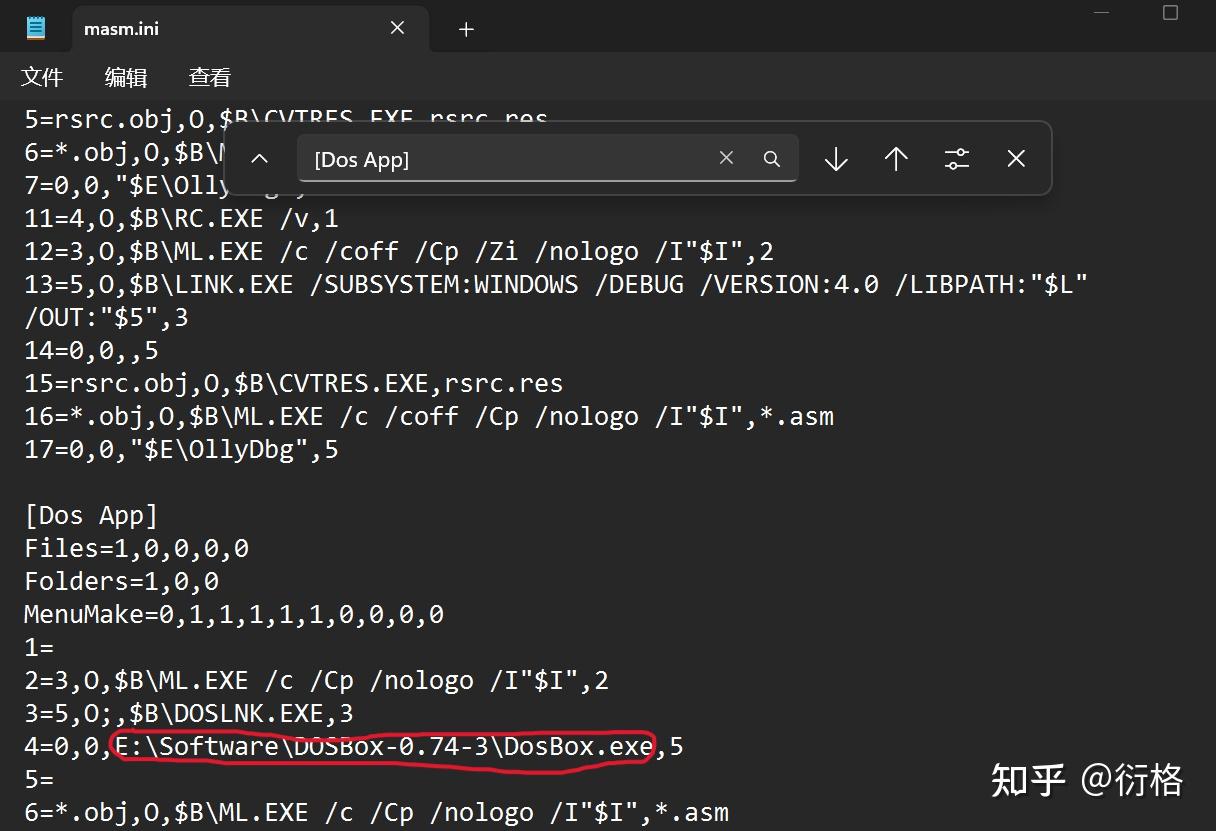
Task: Open a new tab with the plus icon
Action: point(465,29)
